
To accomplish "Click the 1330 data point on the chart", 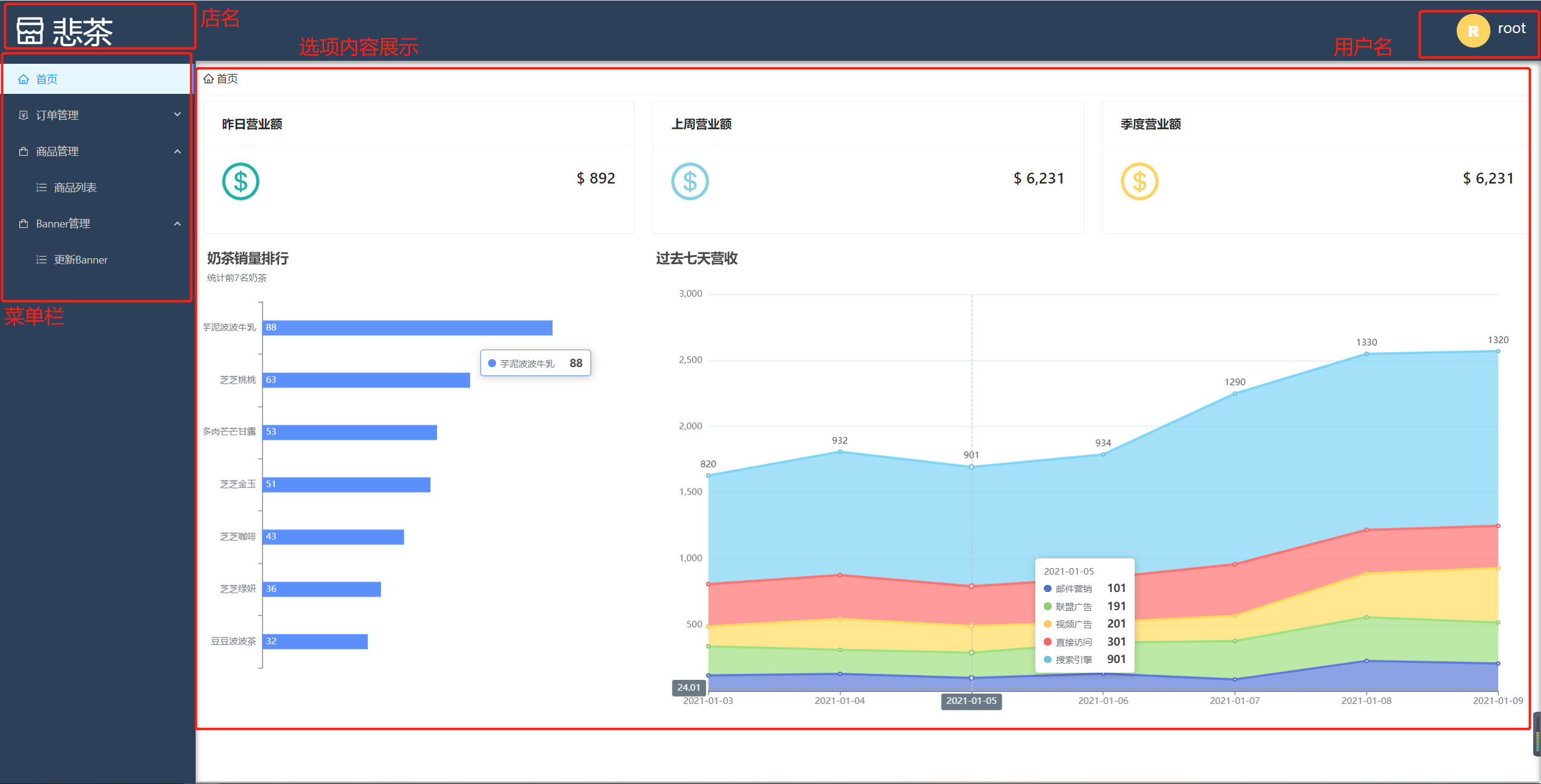I will pyautogui.click(x=1366, y=354).
